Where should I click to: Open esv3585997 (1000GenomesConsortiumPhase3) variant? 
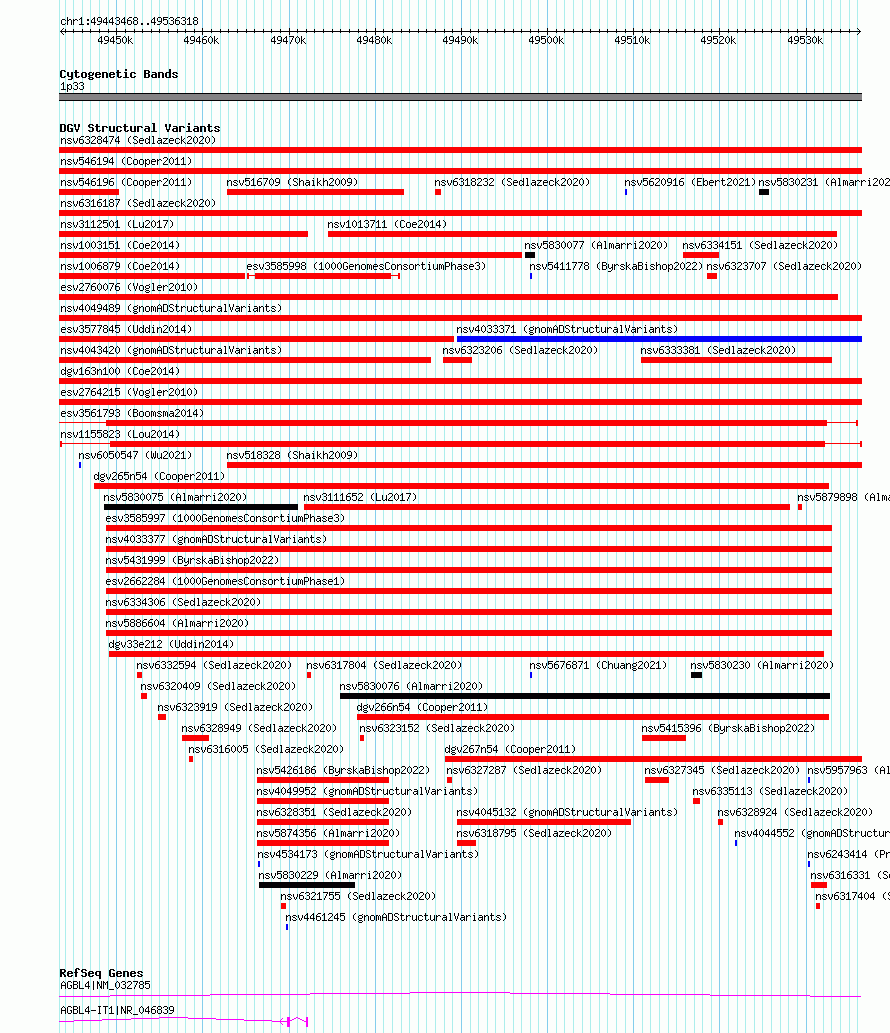[468, 529]
